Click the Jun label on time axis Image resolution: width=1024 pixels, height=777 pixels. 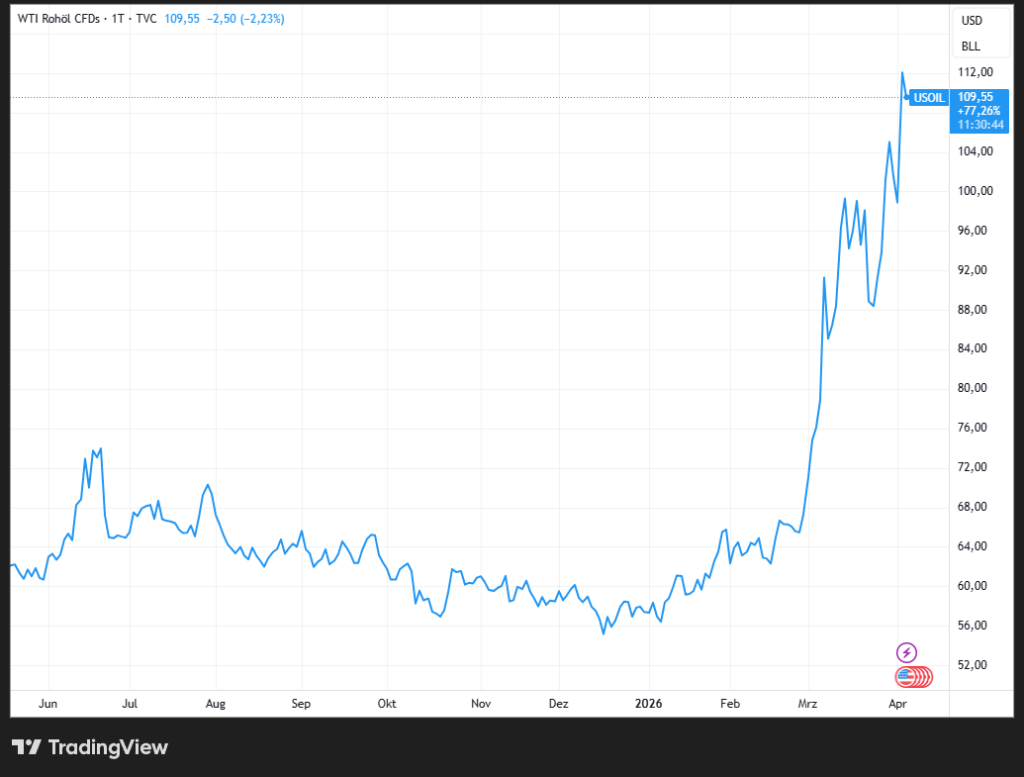pyautogui.click(x=47, y=704)
